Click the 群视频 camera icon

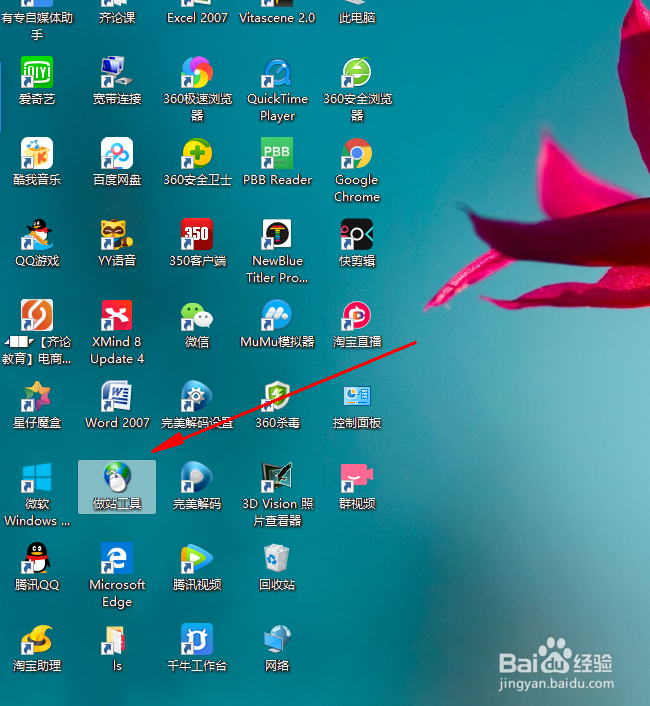pyautogui.click(x=357, y=477)
